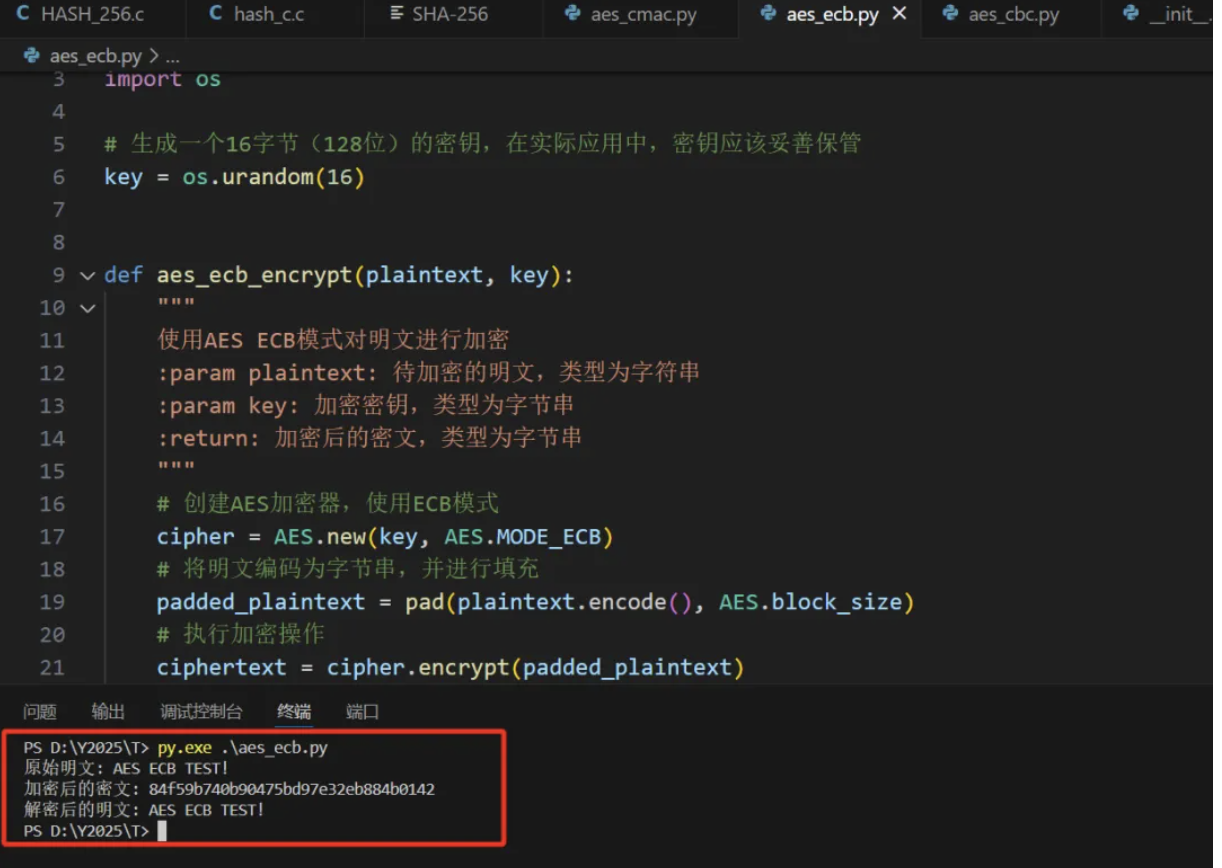
Task: Click the Python icon on aes_cbc.py tab
Action: pos(950,14)
